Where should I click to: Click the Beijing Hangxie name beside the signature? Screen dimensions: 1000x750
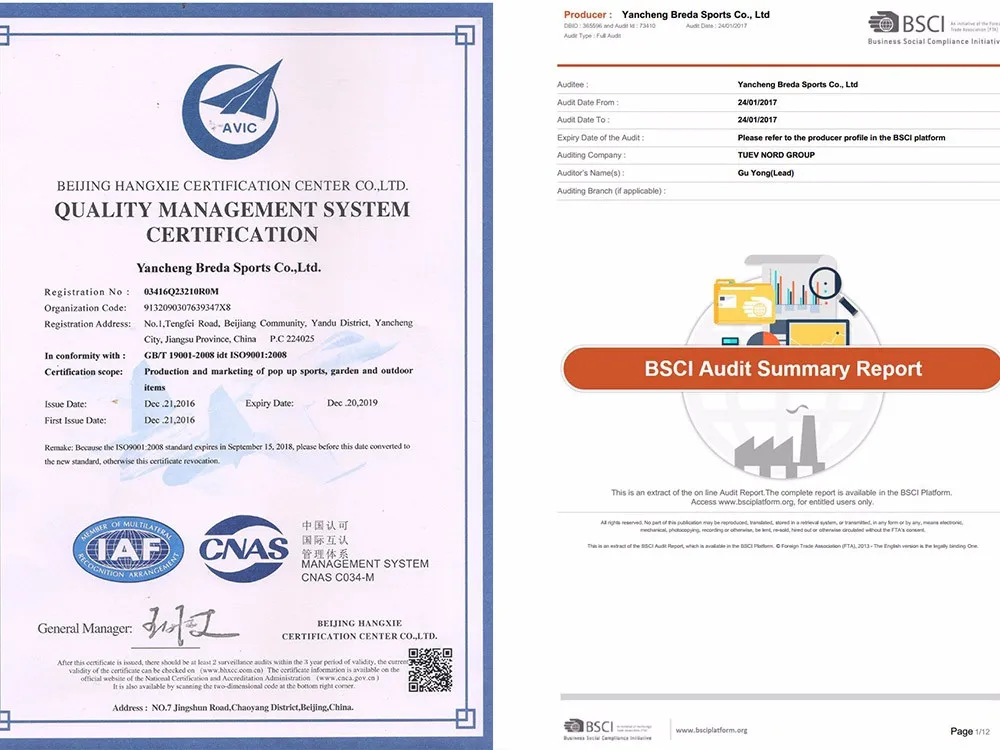(360, 629)
